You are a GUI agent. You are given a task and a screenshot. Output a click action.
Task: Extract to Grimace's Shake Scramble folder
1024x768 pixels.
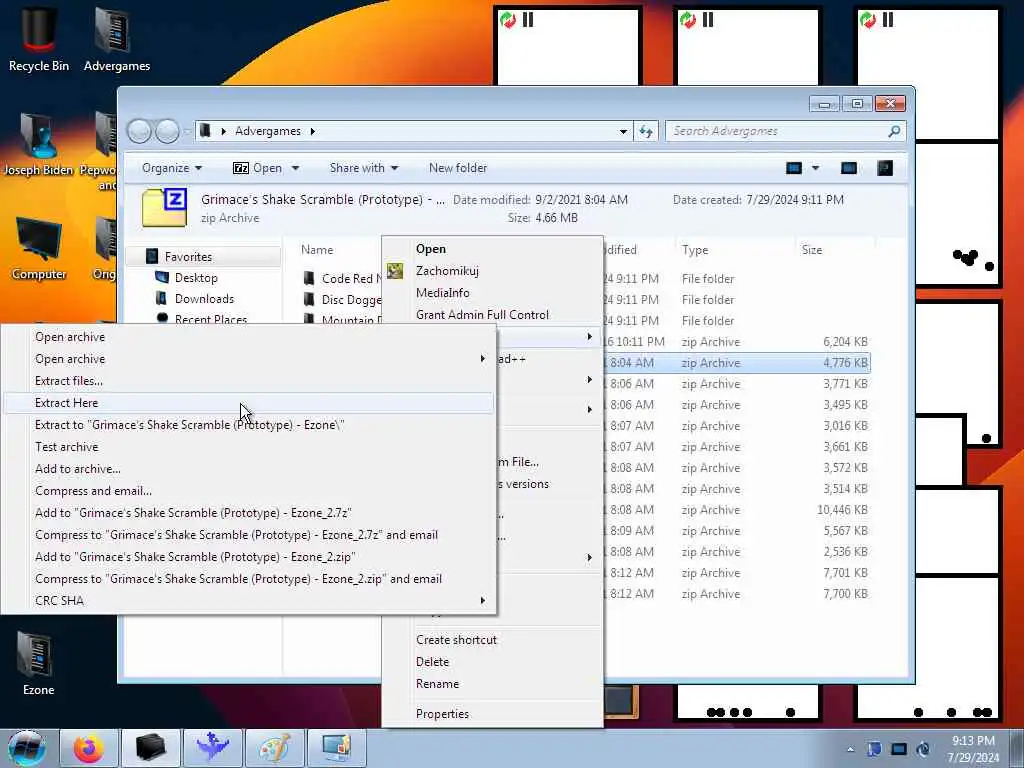tap(248, 425)
